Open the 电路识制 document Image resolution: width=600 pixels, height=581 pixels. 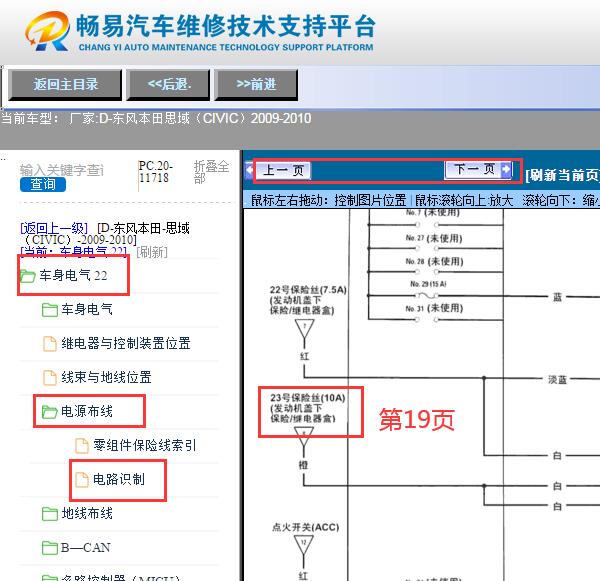(119, 479)
